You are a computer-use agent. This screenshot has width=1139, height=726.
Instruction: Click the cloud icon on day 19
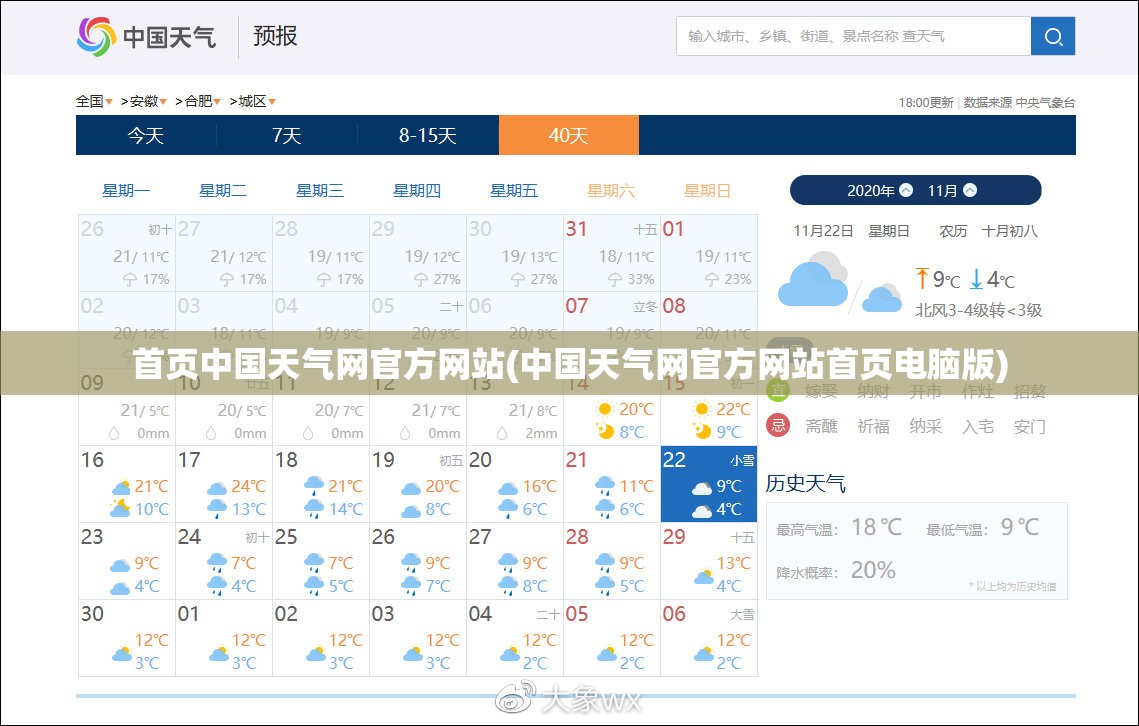pyautogui.click(x=411, y=488)
